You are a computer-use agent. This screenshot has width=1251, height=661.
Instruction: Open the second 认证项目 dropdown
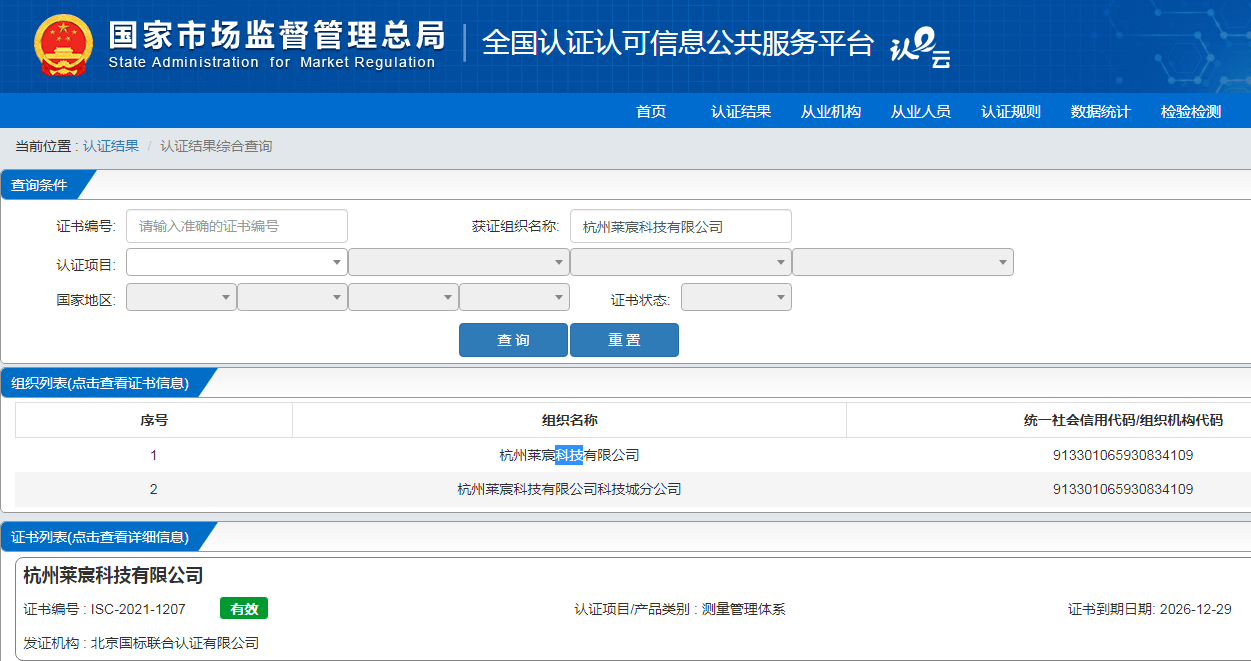coord(459,262)
